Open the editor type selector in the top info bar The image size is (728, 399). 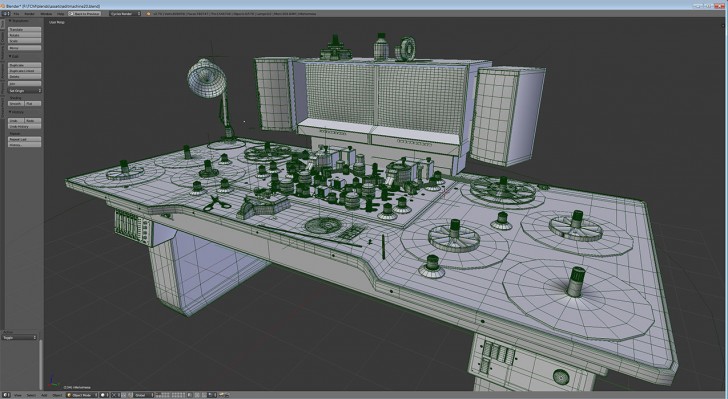click(6, 13)
